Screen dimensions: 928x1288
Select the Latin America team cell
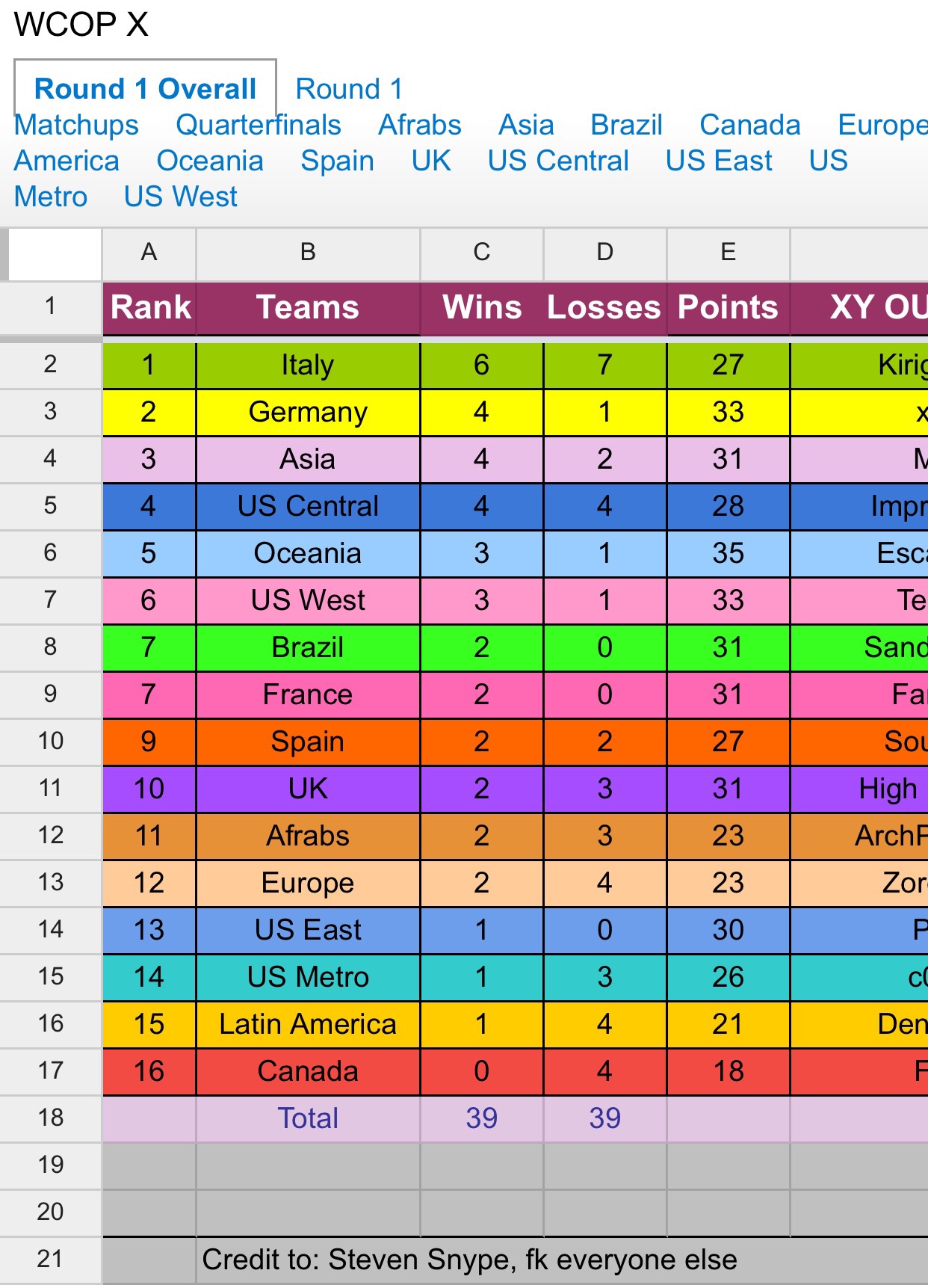(308, 1024)
